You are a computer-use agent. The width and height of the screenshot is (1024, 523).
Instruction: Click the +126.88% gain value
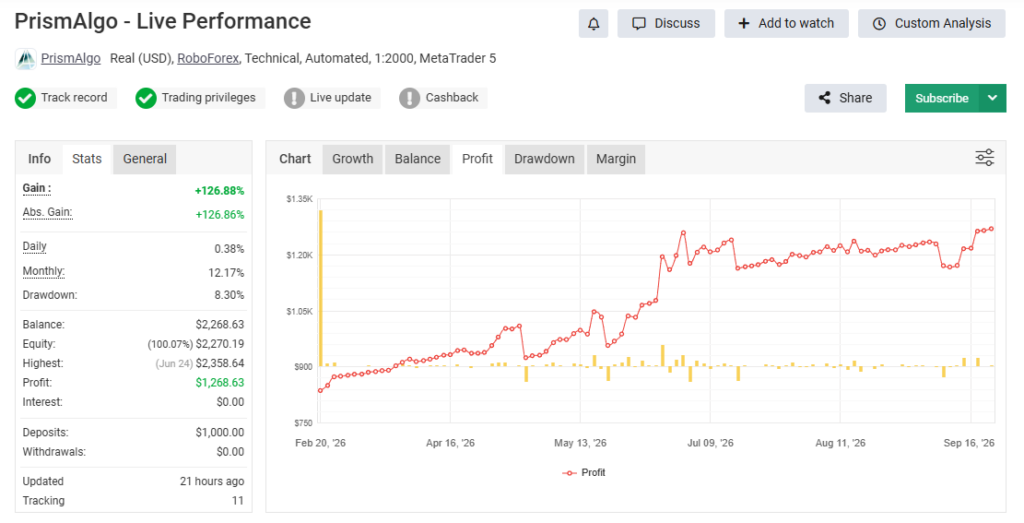219,191
